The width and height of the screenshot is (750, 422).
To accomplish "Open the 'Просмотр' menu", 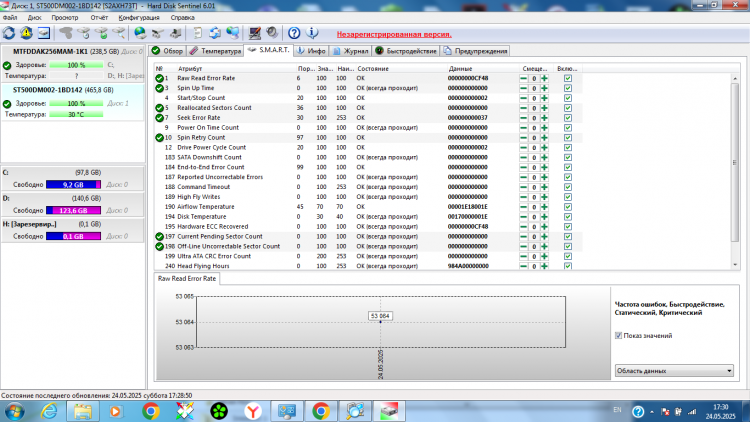I will [65, 18].
